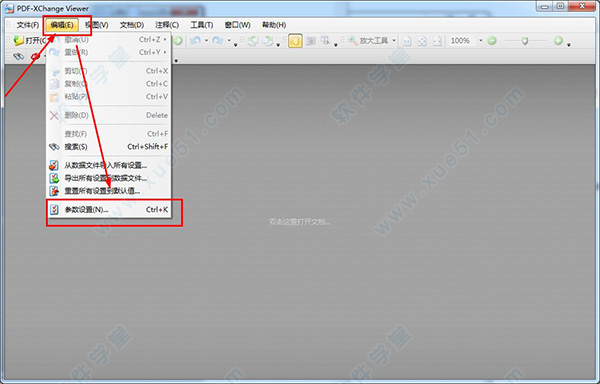The height and width of the screenshot is (384, 600).
Task: Click the 删除(D) menu entry
Action: [108, 115]
